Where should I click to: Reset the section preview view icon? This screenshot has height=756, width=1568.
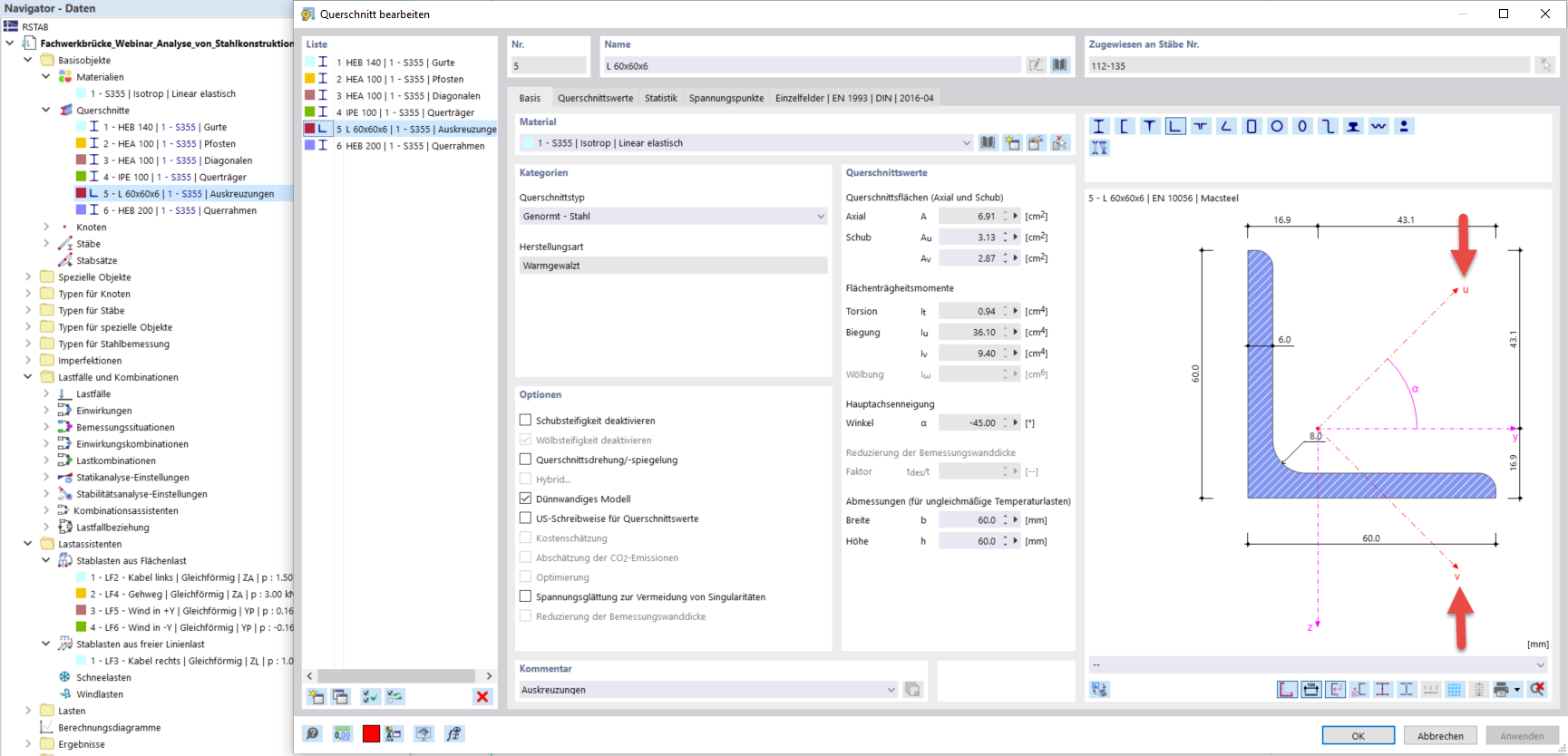[1537, 690]
